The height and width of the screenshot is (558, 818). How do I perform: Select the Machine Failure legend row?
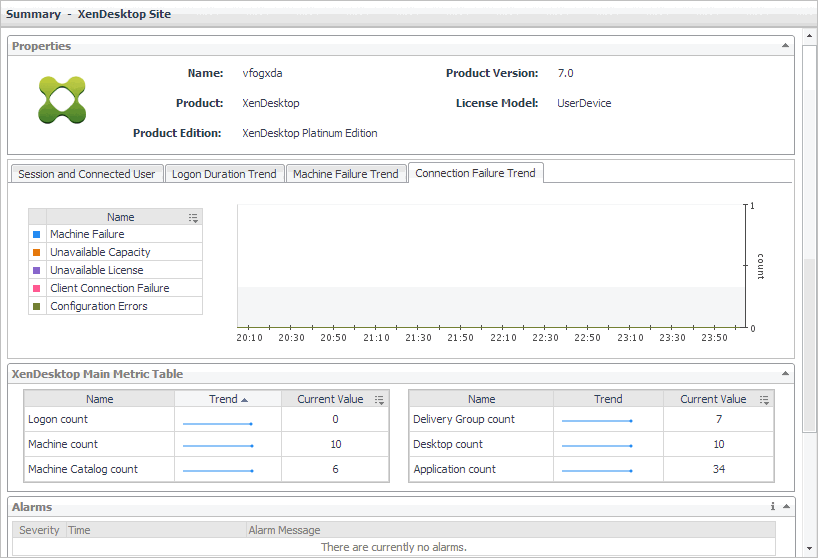[115, 234]
